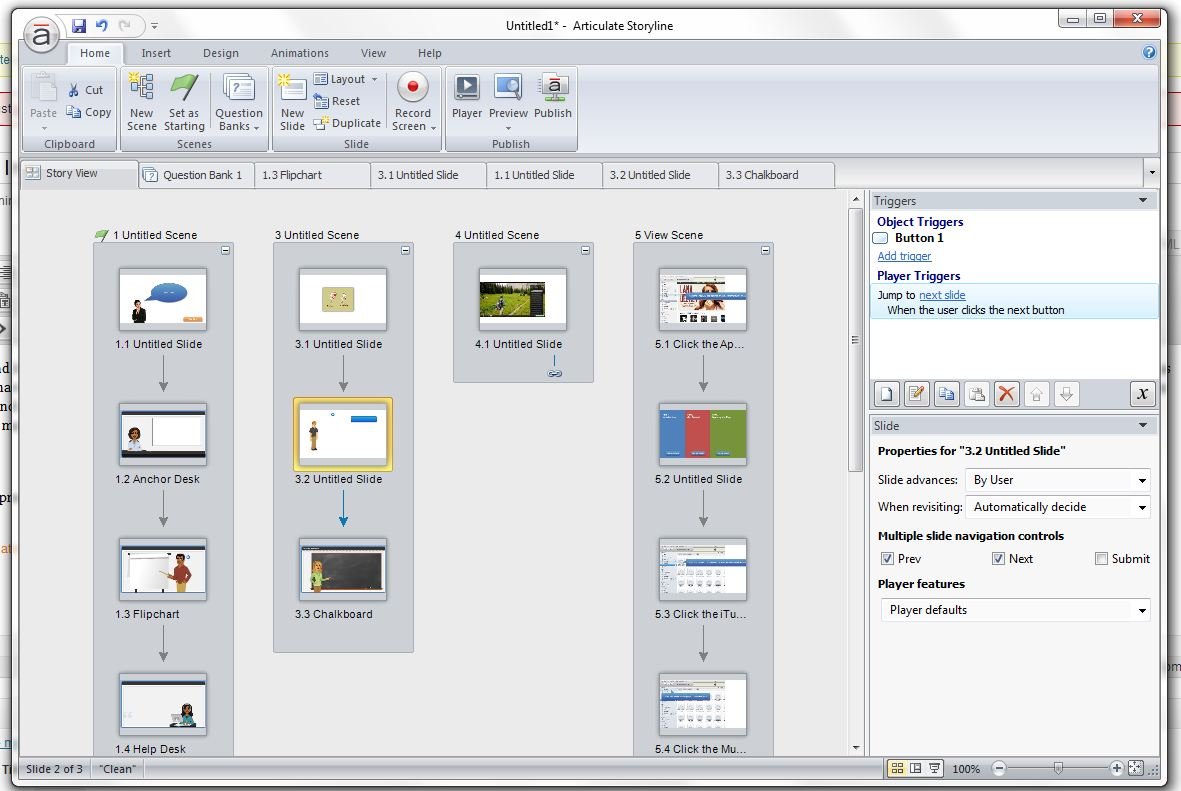Enable the Submit navigation checkbox

coord(1101,559)
